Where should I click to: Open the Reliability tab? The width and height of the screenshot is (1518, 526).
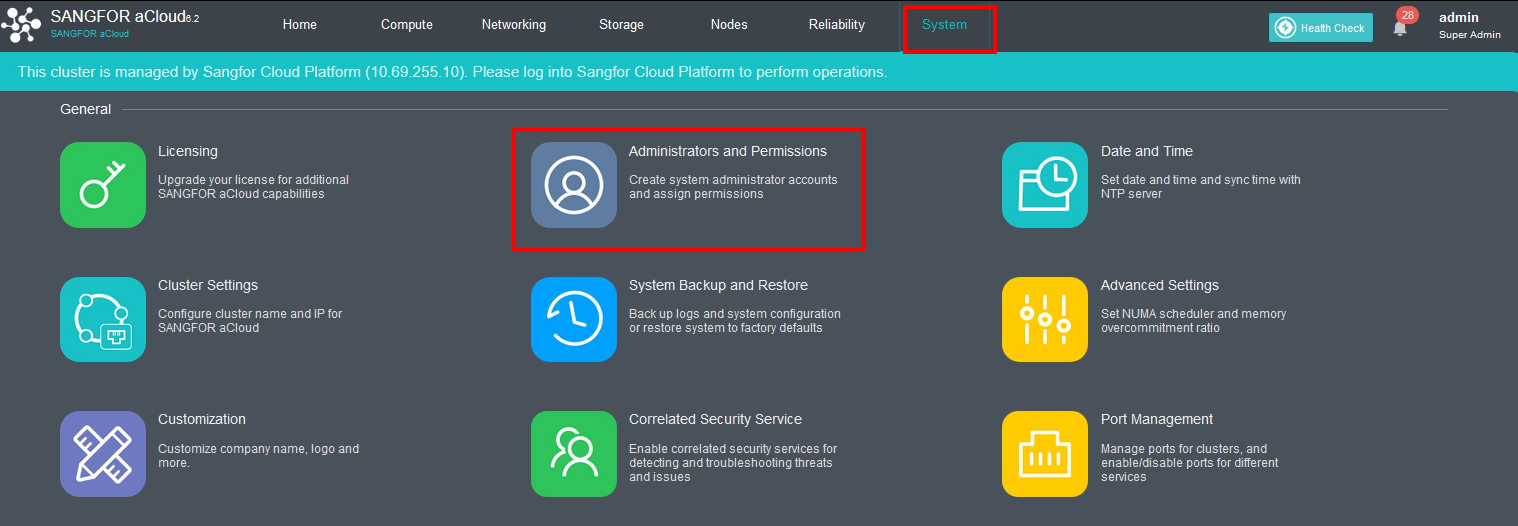coord(837,25)
